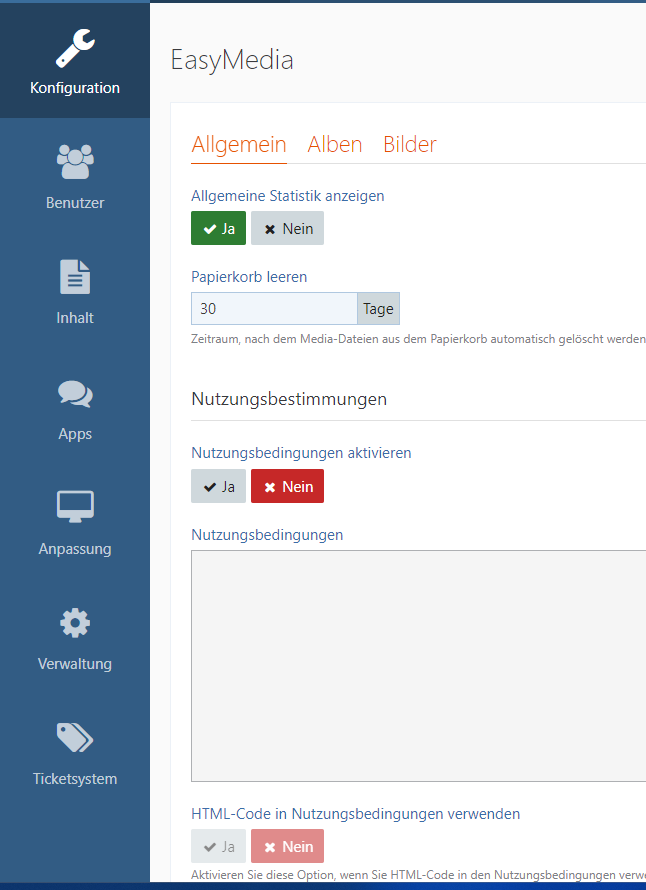Open Apps speech bubbles icon
The width and height of the screenshot is (646, 890).
[75, 393]
